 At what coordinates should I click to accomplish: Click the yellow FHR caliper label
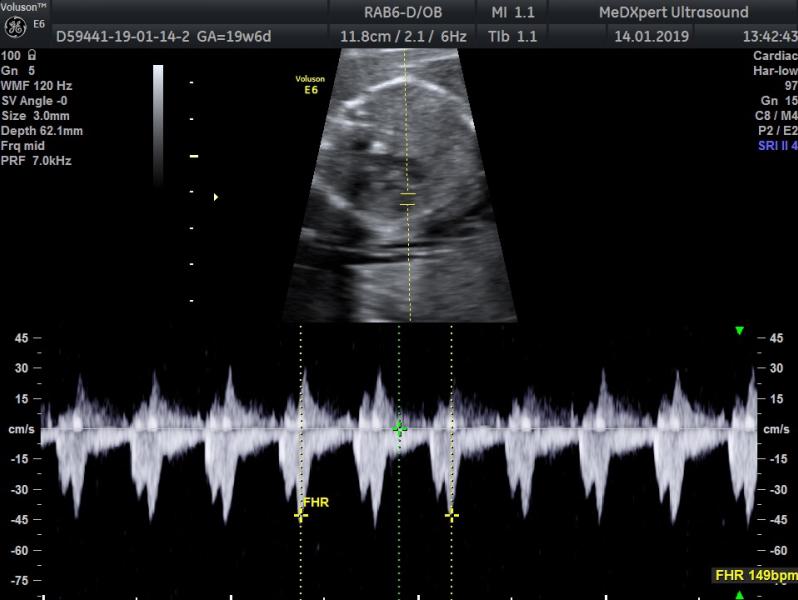coord(316,502)
